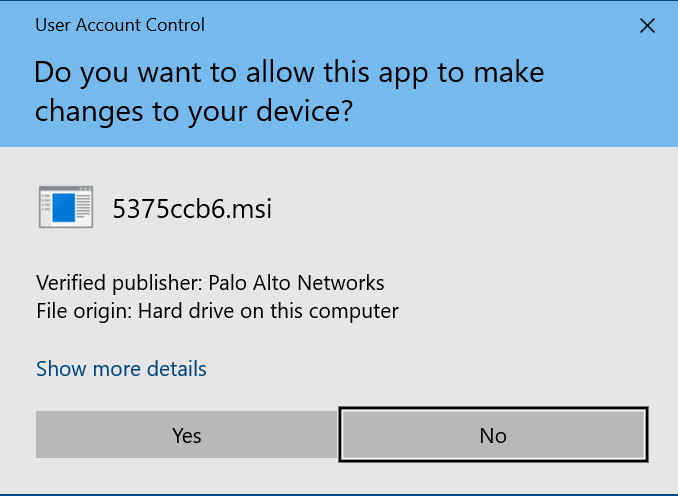The height and width of the screenshot is (496, 678).
Task: Click the word 'Networks' in publisher line
Action: (346, 283)
